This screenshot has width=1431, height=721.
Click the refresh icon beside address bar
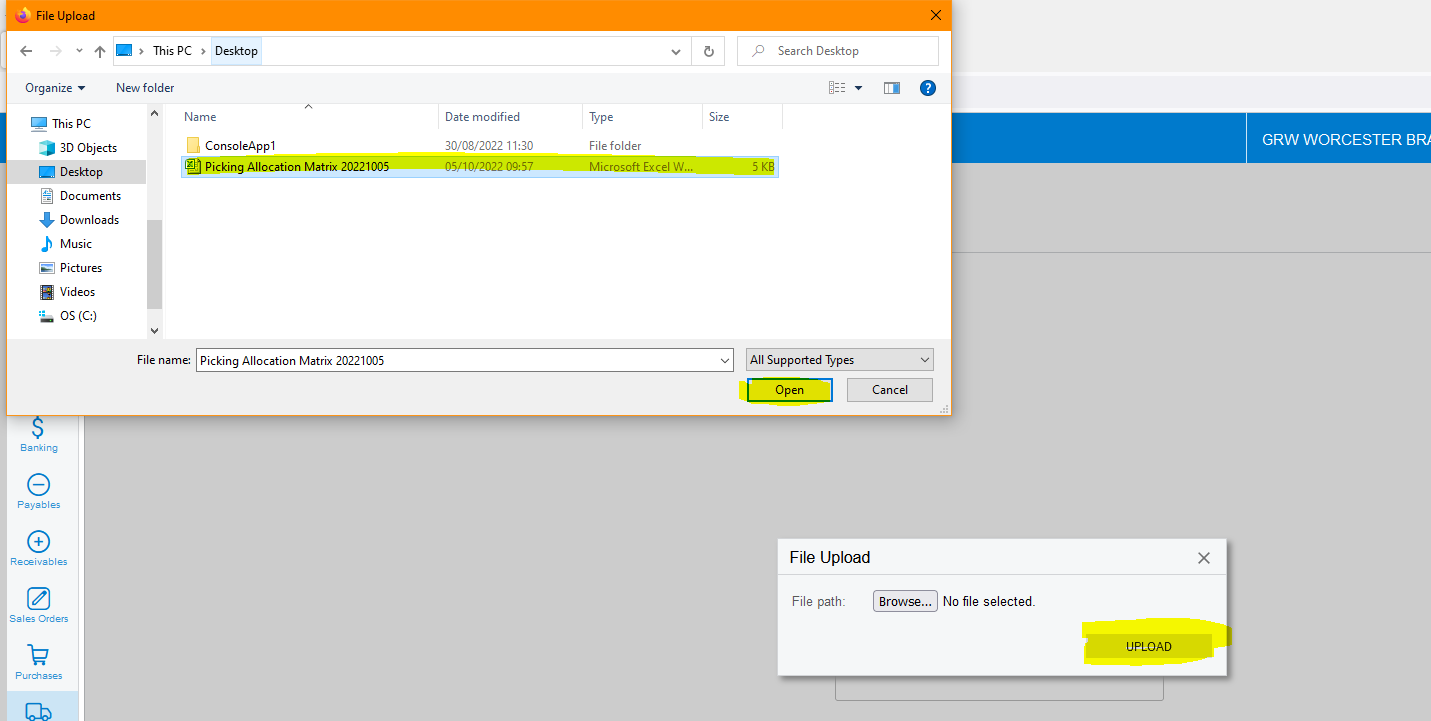point(708,51)
